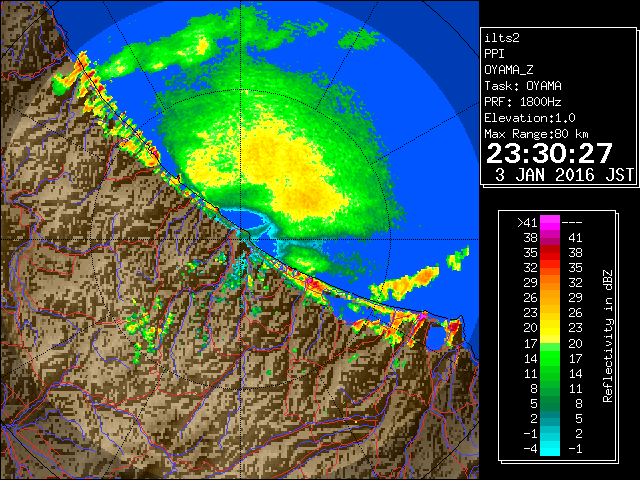Pick the magenta >41 dBZ swatch
The image size is (640, 480).
point(550,223)
